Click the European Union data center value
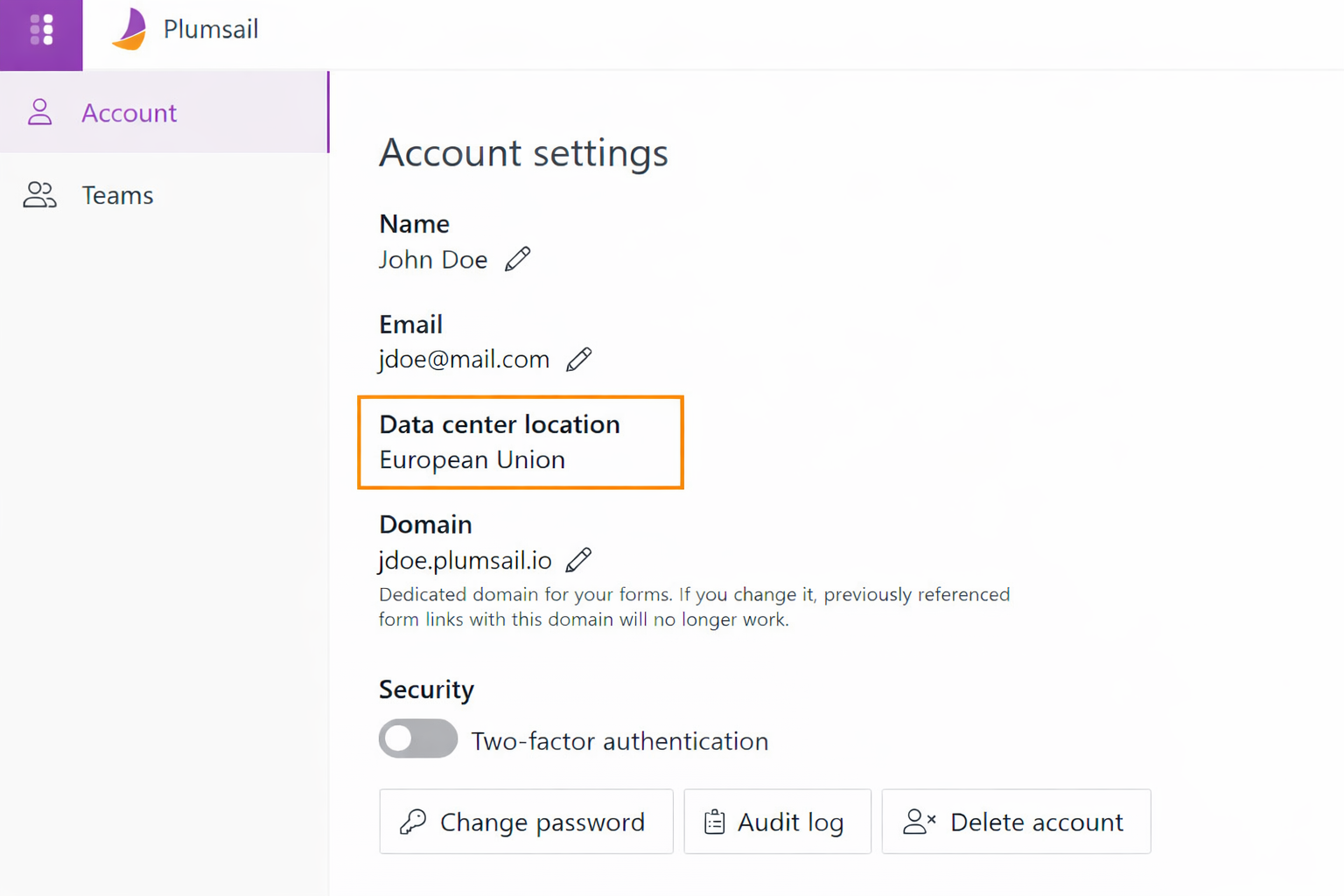The height and width of the screenshot is (896, 1344). click(x=472, y=460)
